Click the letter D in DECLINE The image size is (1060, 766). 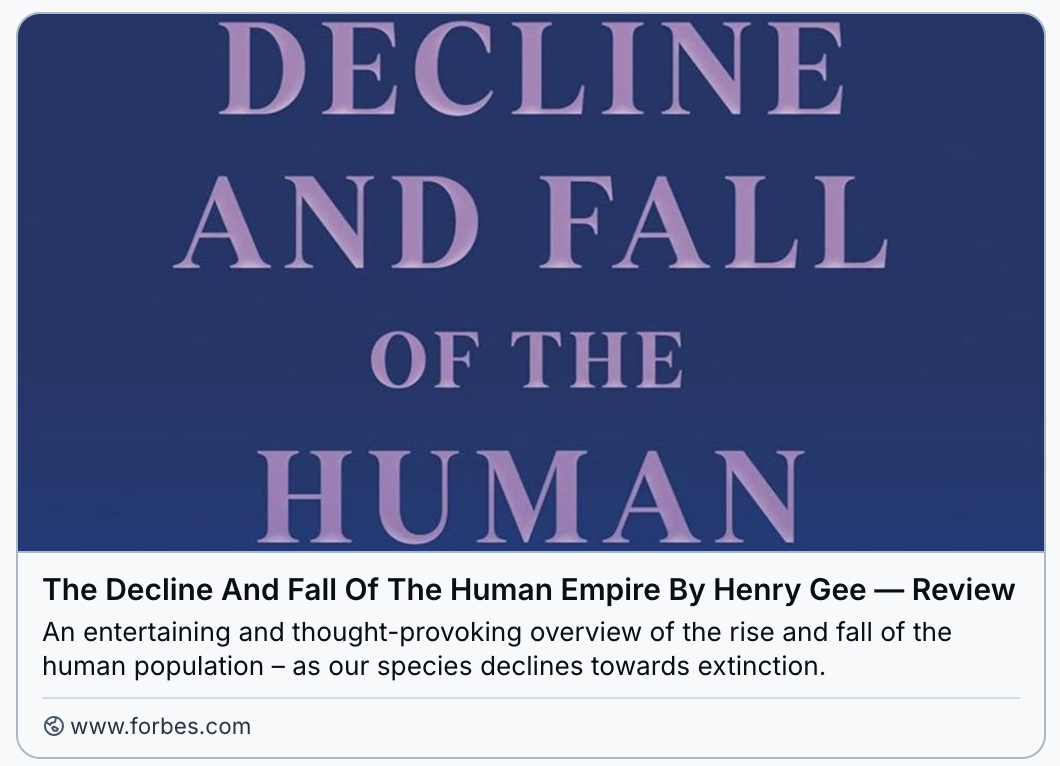coord(262,68)
